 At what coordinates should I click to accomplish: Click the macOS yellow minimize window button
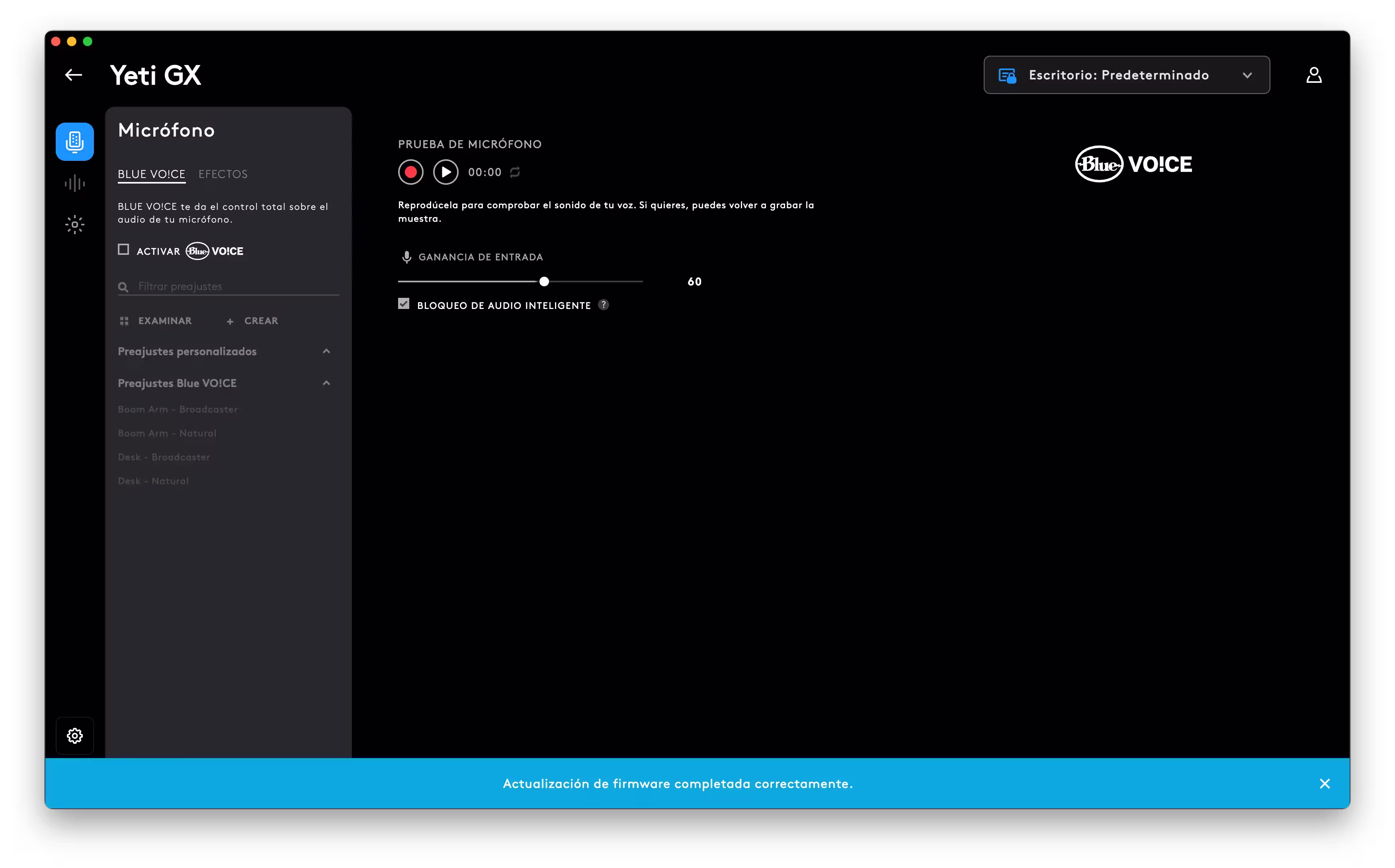(x=71, y=41)
